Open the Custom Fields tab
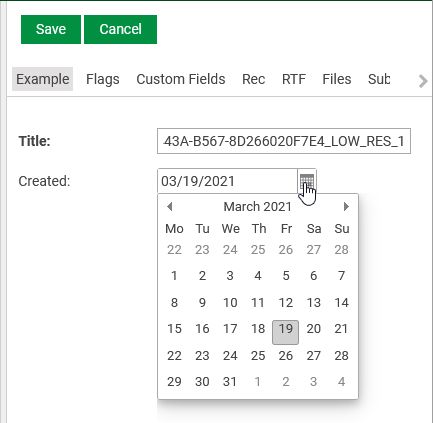Image resolution: width=433 pixels, height=423 pixels. (181, 79)
